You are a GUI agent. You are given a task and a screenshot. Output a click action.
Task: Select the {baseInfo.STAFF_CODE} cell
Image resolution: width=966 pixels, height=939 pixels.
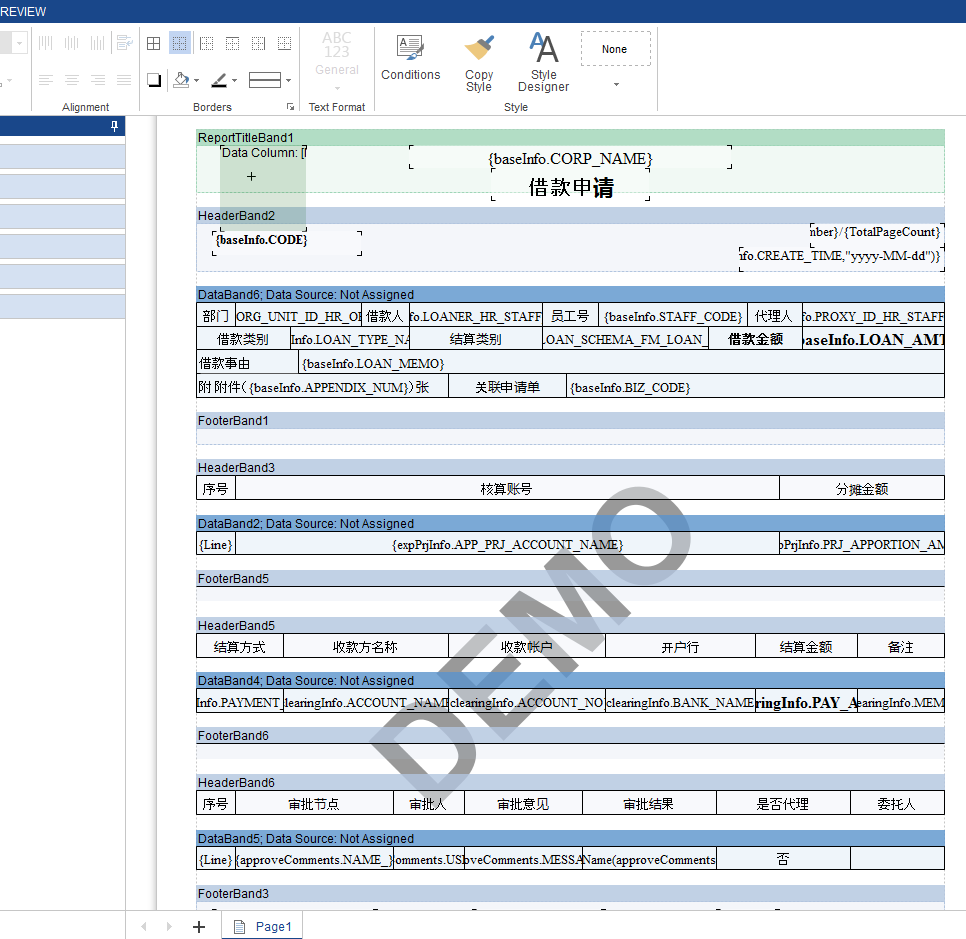tap(673, 317)
